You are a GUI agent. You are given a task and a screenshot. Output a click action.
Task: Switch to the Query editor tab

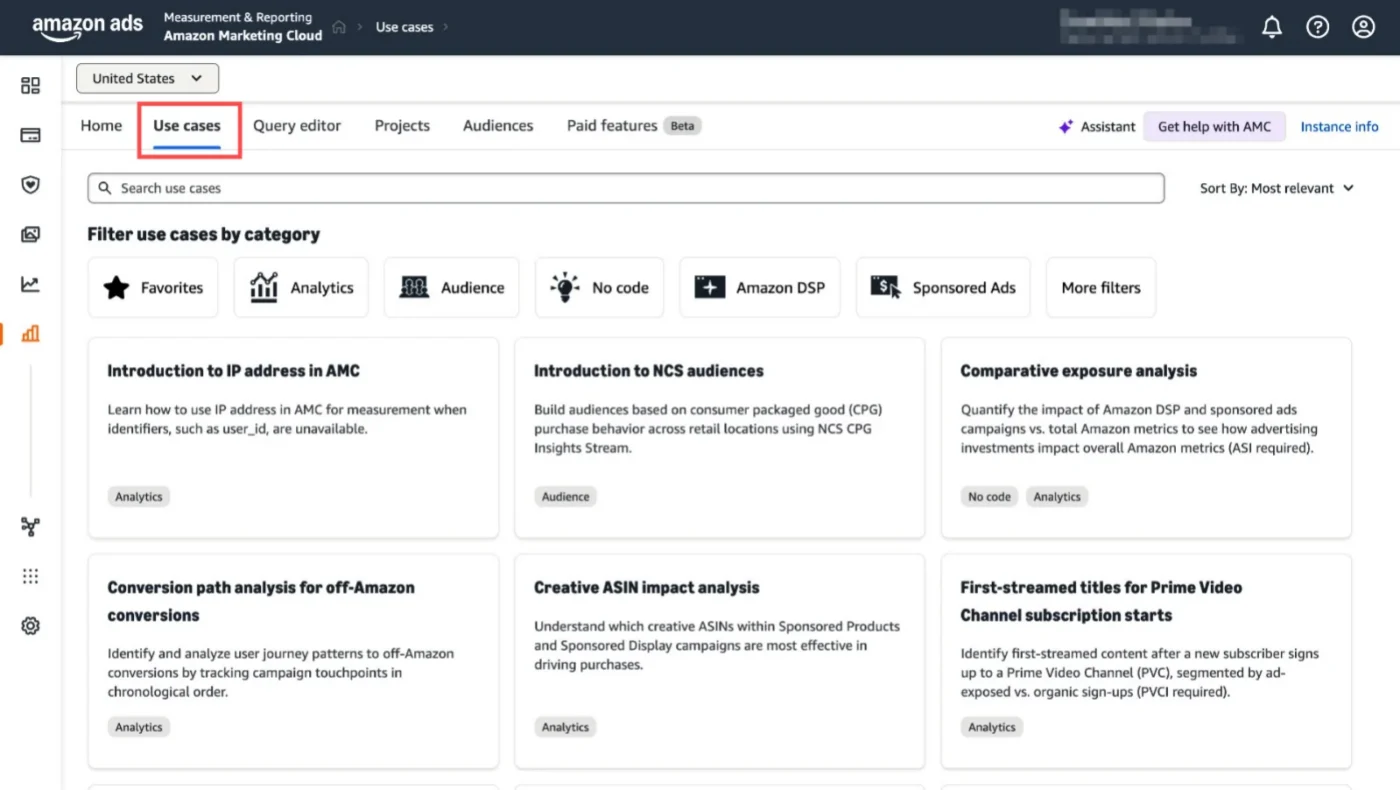(297, 125)
